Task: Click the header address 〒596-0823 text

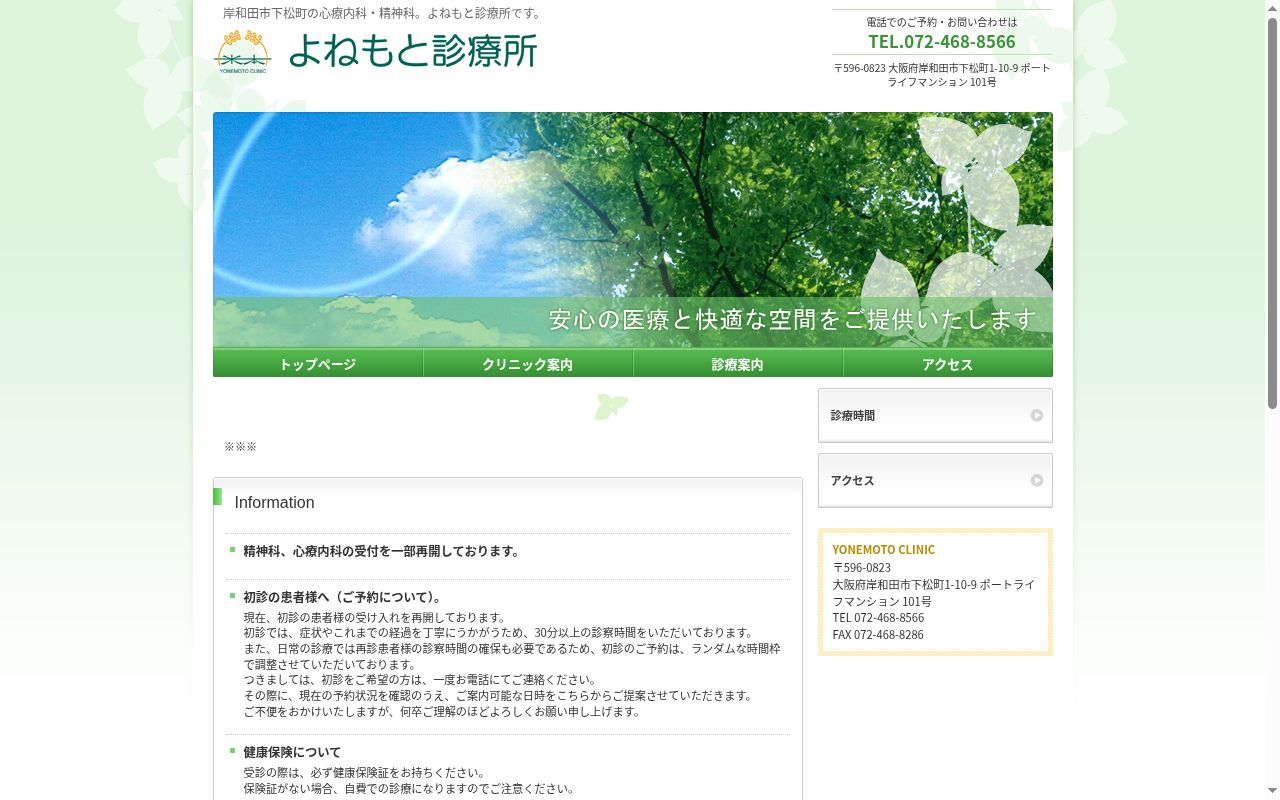Action: (942, 75)
